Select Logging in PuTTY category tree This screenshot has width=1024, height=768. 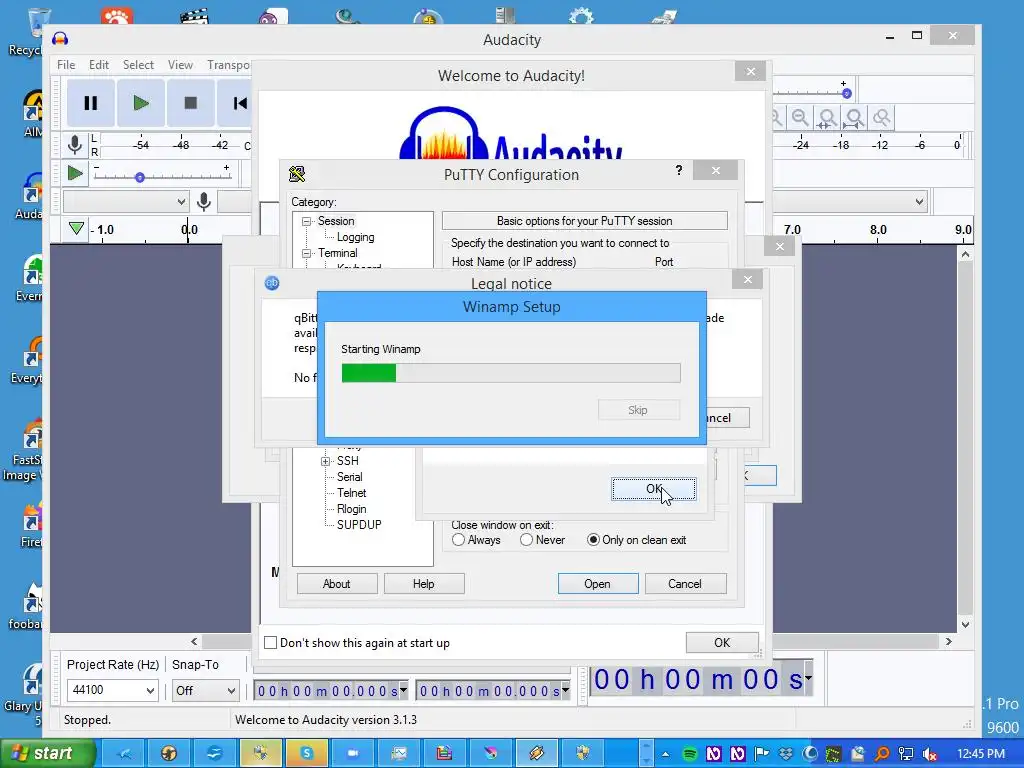pos(355,237)
